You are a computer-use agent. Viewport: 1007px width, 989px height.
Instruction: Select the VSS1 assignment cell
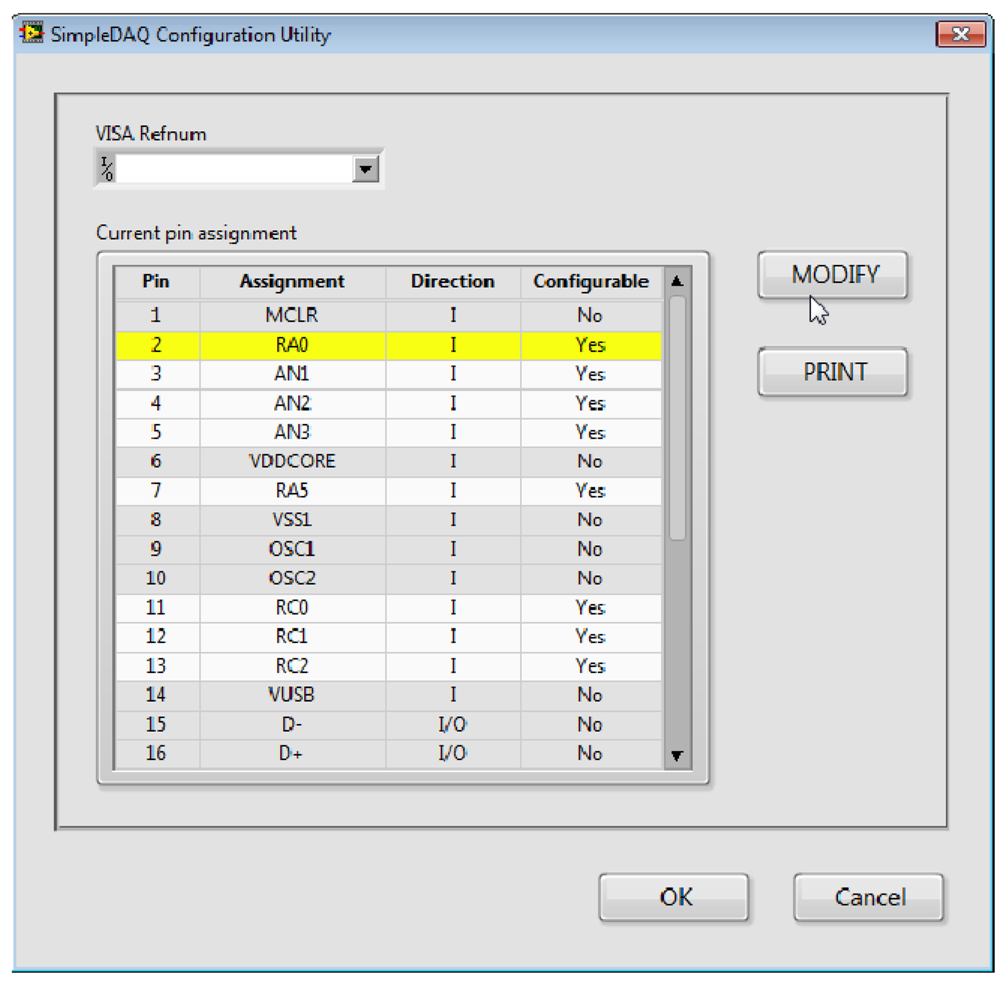coord(293,520)
